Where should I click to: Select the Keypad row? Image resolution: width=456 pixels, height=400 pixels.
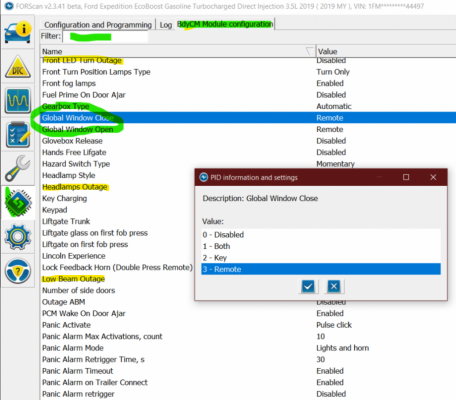(117, 210)
